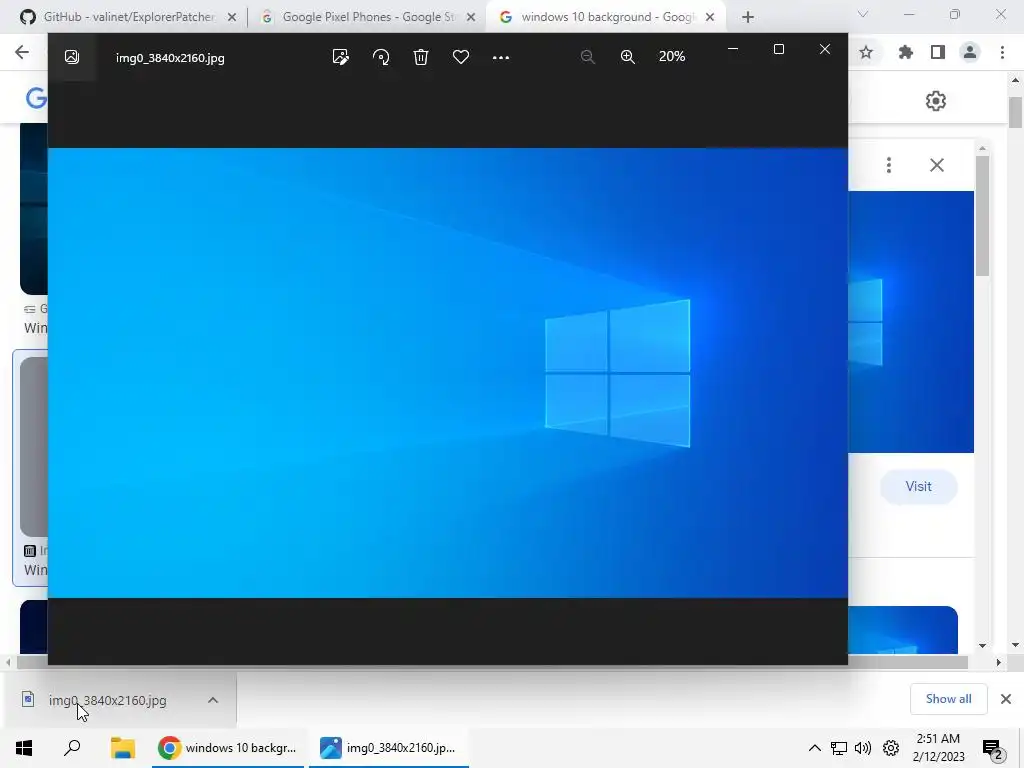This screenshot has width=1024, height=768.
Task: Open the volume speaker icon
Action: pos(863,748)
